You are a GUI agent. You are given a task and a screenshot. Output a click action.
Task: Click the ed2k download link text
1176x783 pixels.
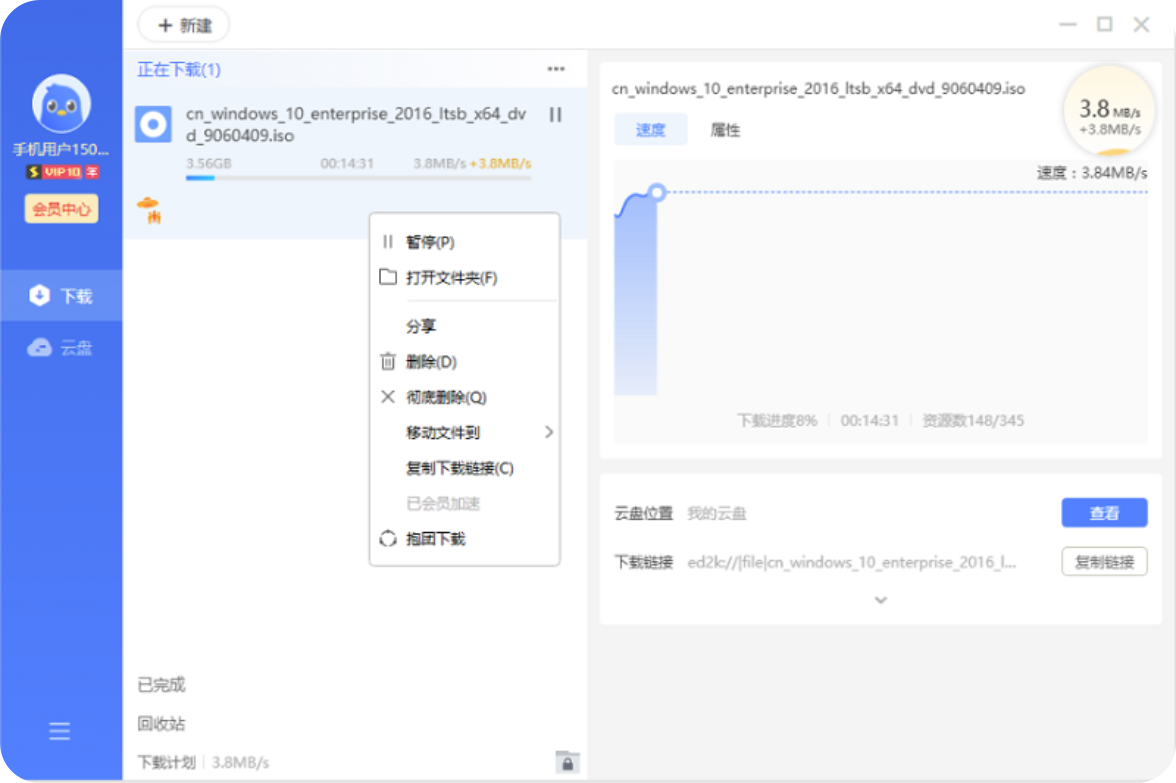pos(851,562)
